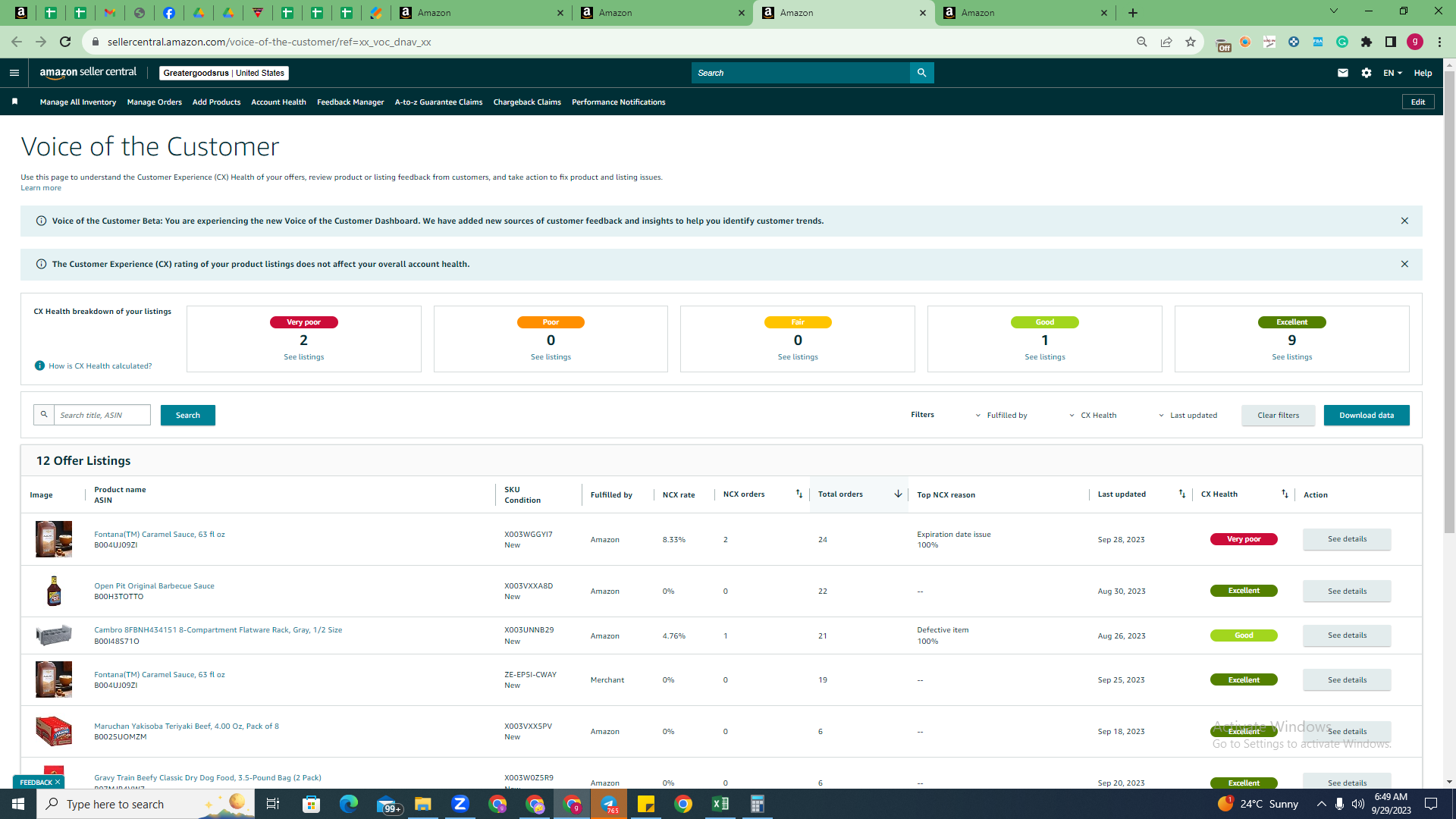The image size is (1456, 819).
Task: Open Manage Orders menu item
Action: (x=154, y=102)
